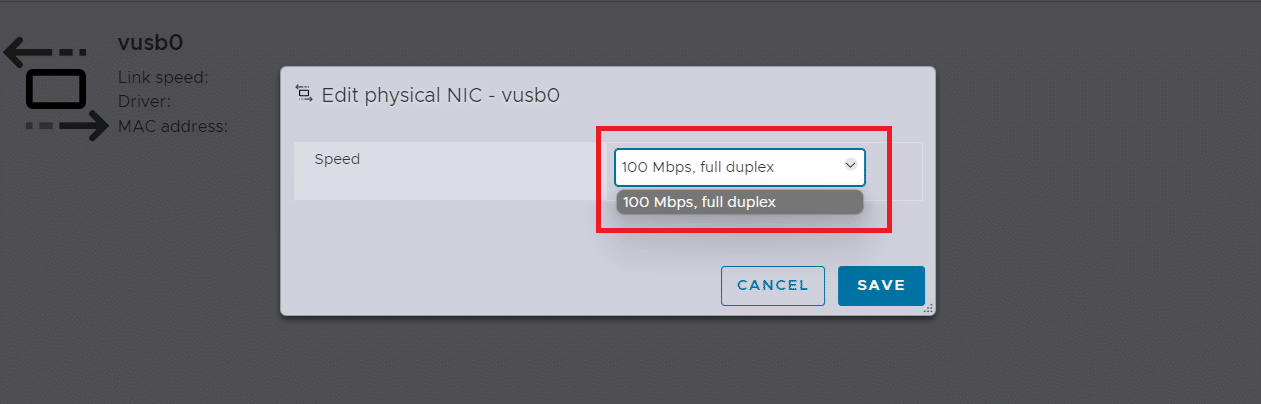Click the rectangle at the NIC icon's center
Image resolution: width=1261 pixels, height=404 pixels.
56,89
